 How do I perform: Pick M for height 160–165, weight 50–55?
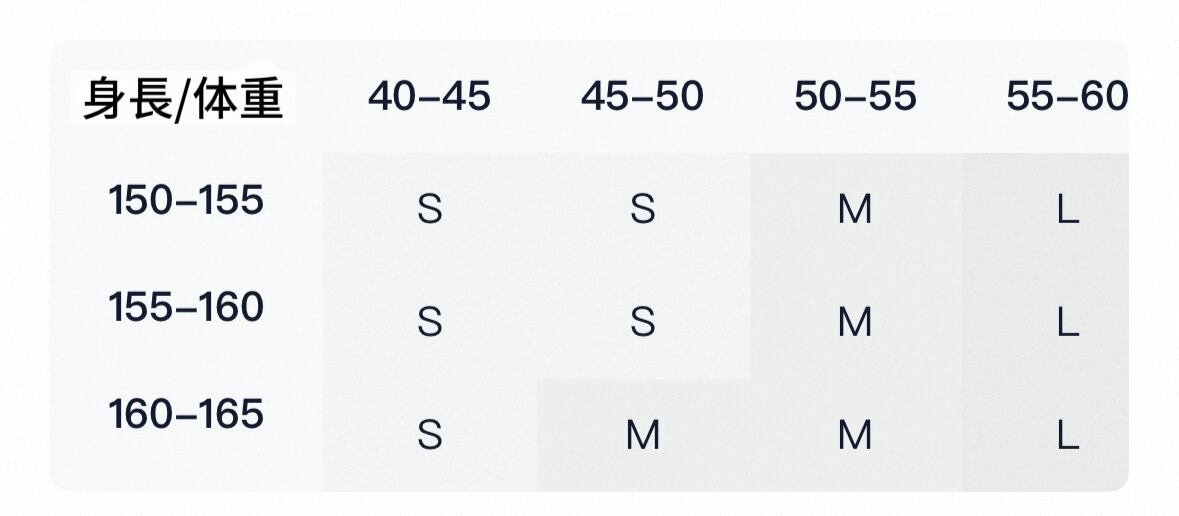point(855,435)
